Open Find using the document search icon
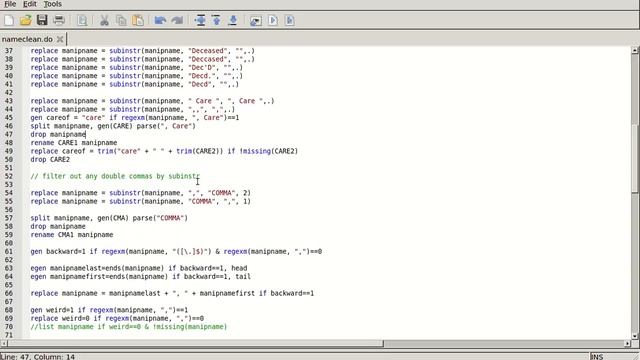 pos(82,20)
